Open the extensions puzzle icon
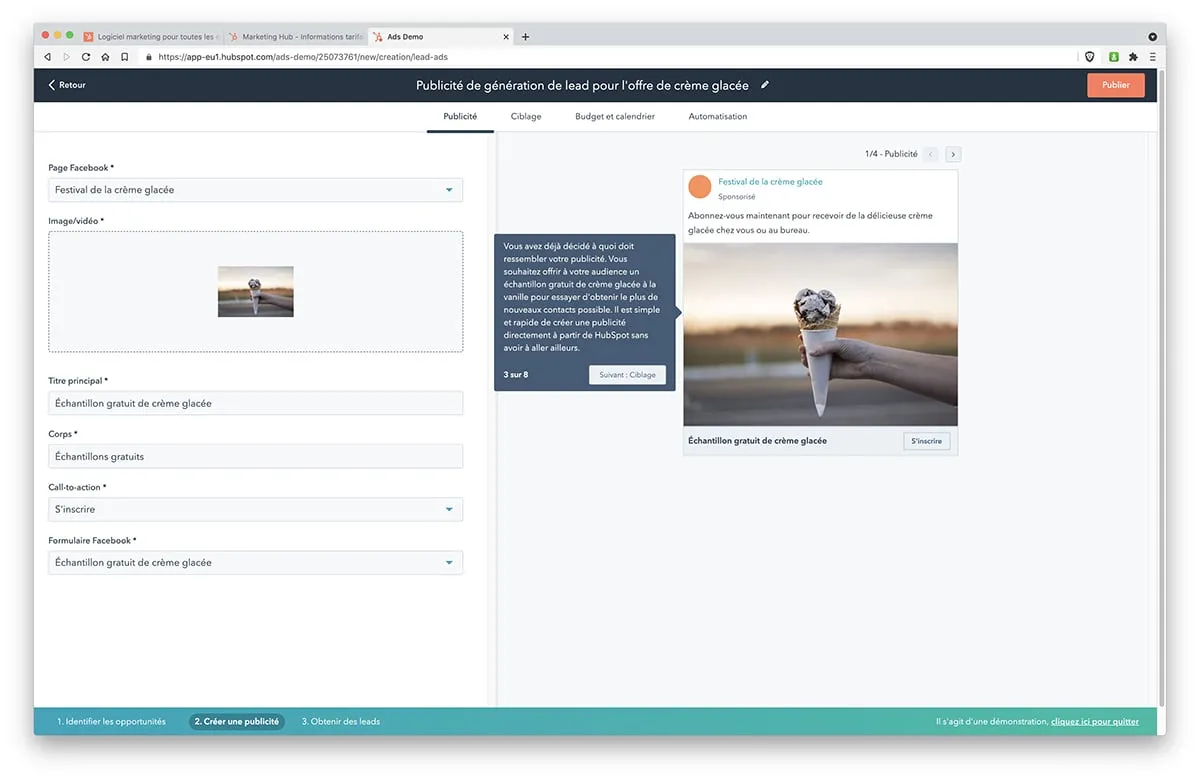The image size is (1200, 780). [x=1134, y=57]
